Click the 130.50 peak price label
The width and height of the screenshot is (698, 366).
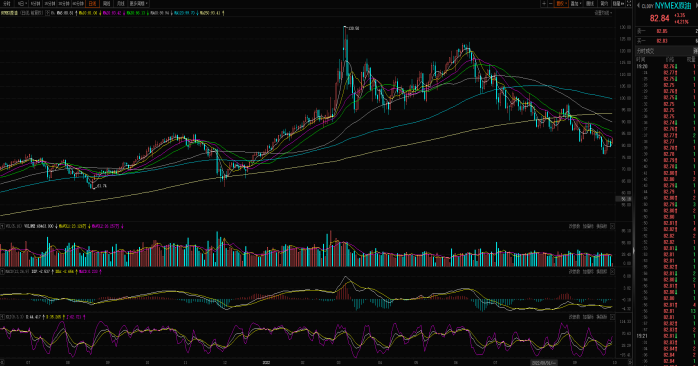pyautogui.click(x=353, y=28)
